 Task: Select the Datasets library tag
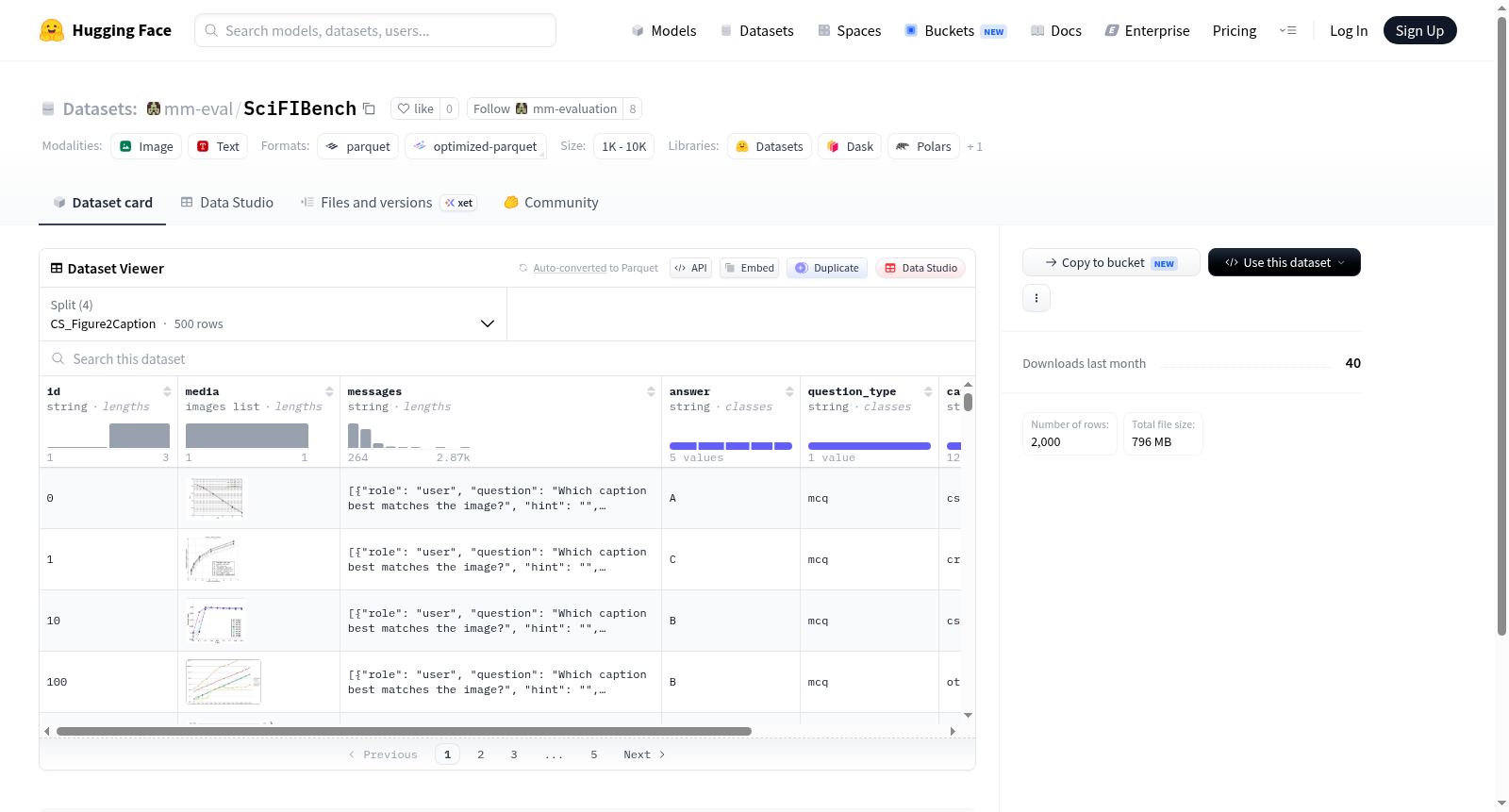[x=770, y=146]
